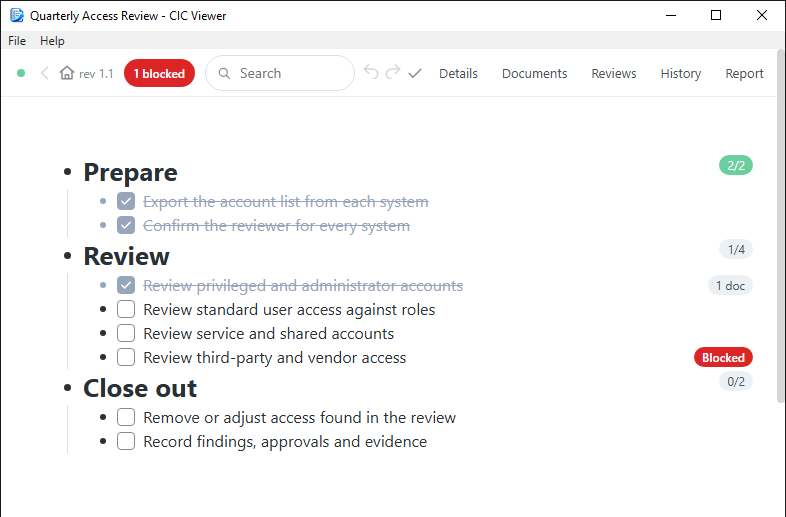Maximize the CIC Viewer window

point(716,15)
